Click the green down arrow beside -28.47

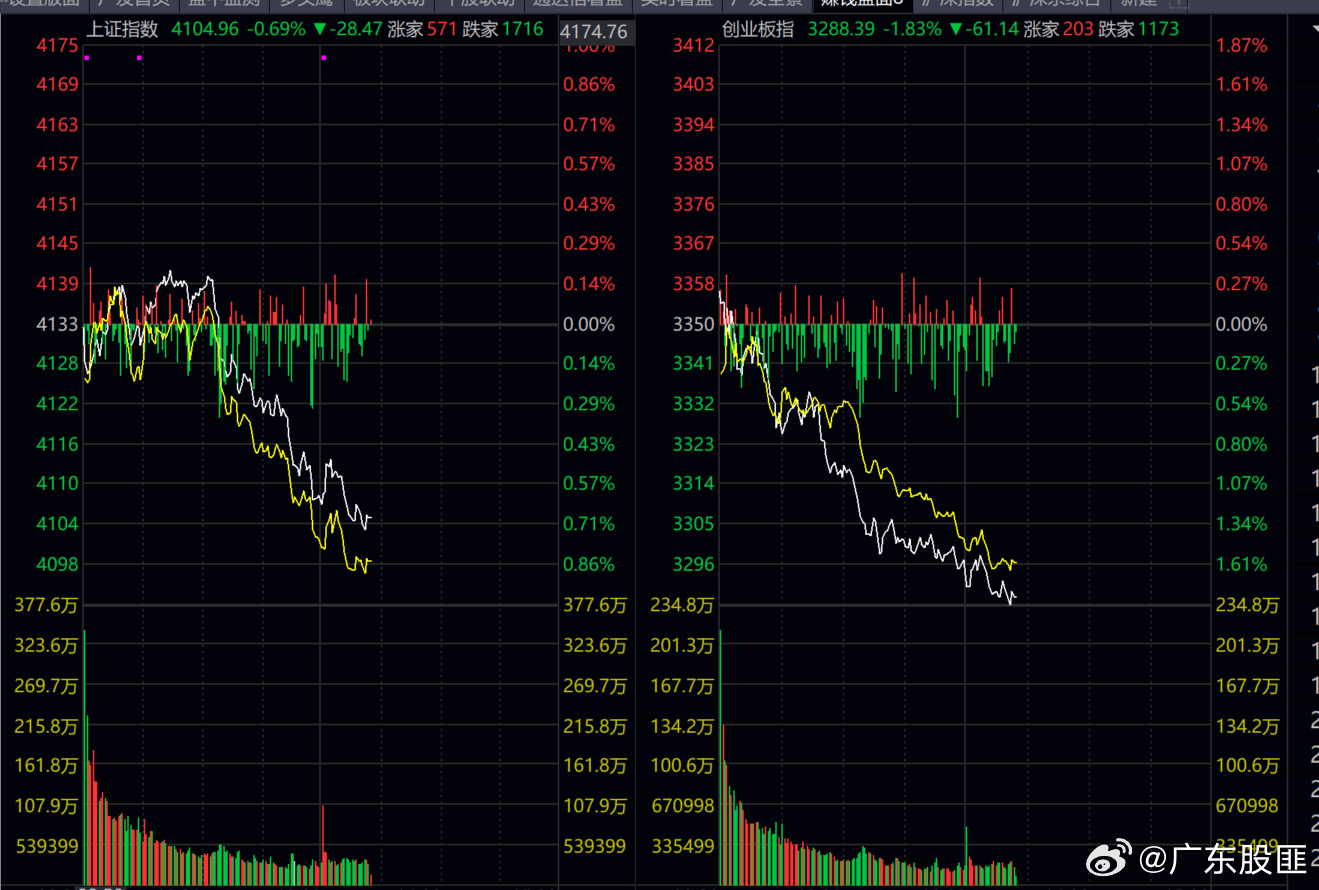[320, 30]
